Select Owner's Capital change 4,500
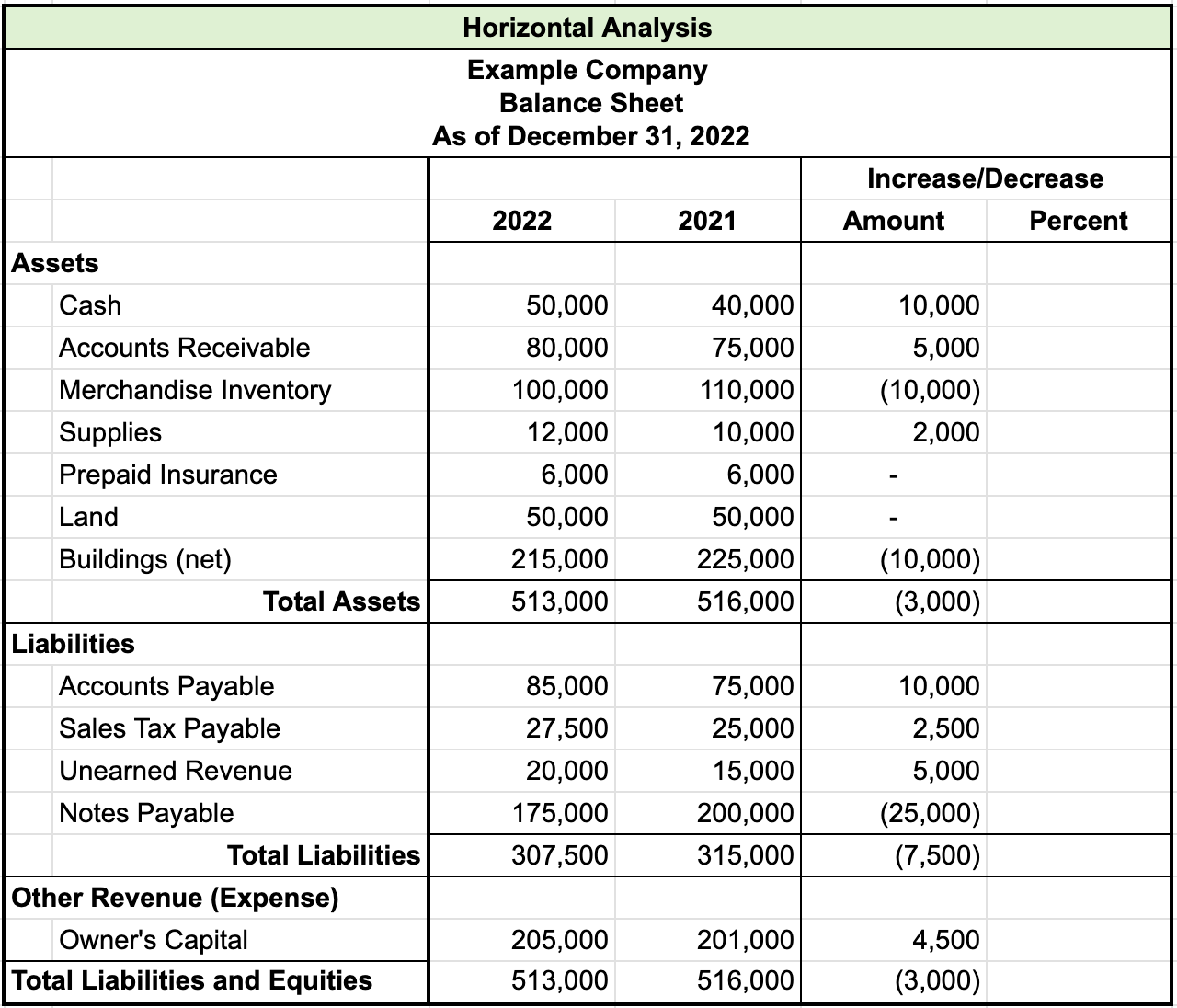The width and height of the screenshot is (1177, 1008). click(x=946, y=940)
